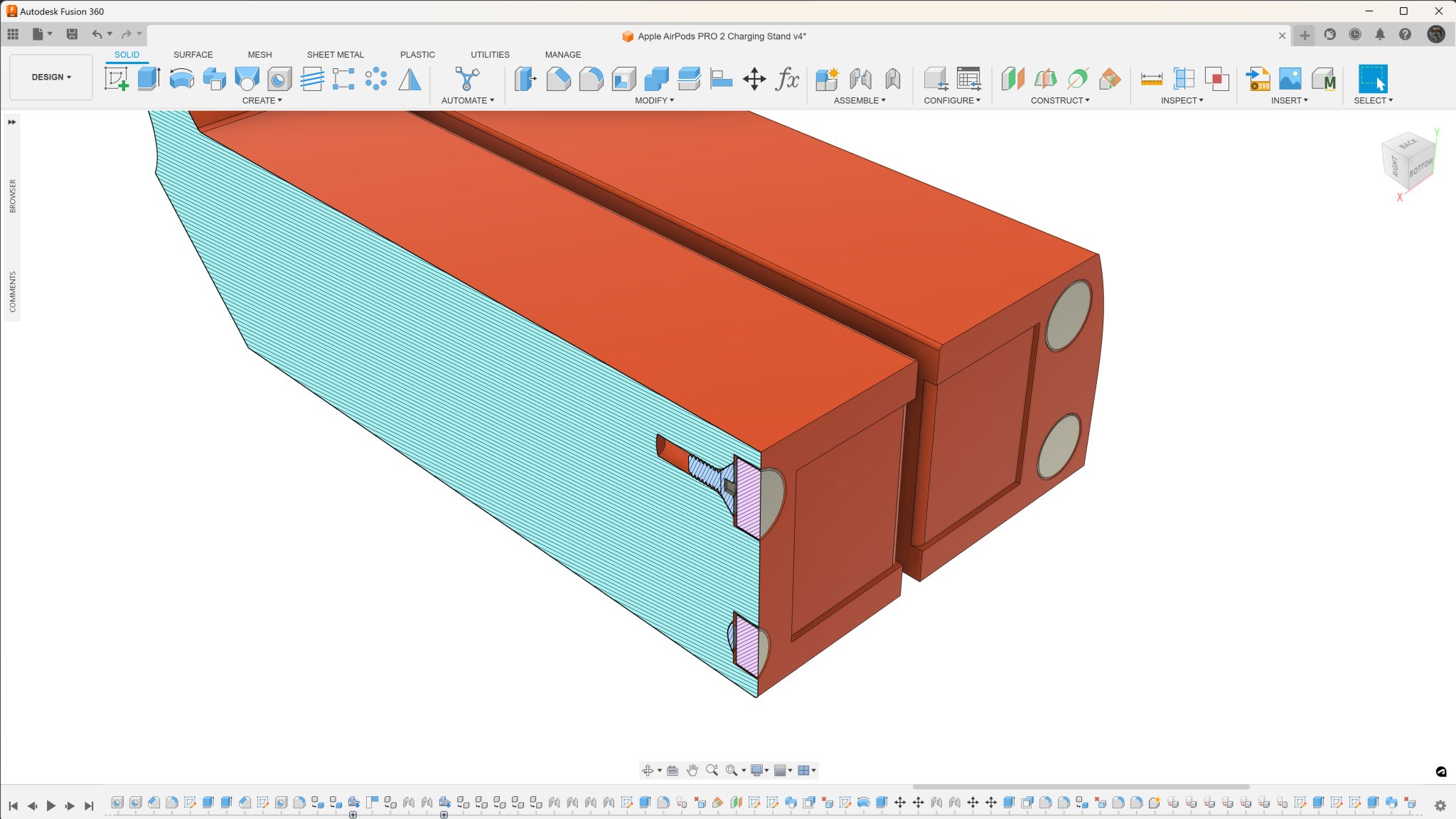Image resolution: width=1456 pixels, height=819 pixels.
Task: Click the Extrude tool icon
Action: (x=149, y=79)
